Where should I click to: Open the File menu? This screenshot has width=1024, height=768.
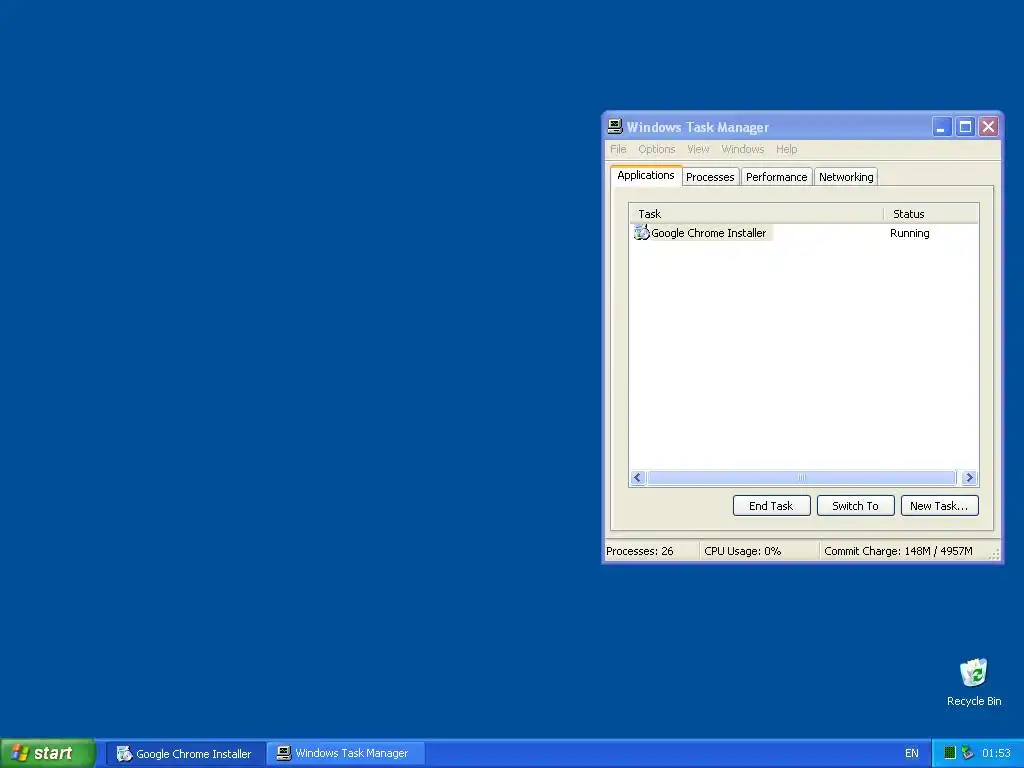pos(618,149)
